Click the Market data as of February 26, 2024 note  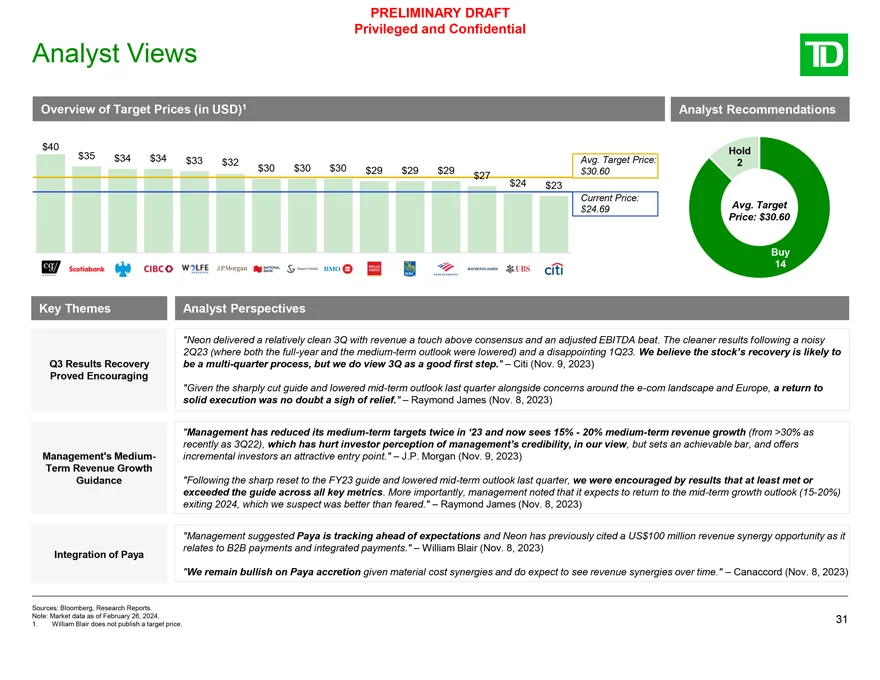95,615
